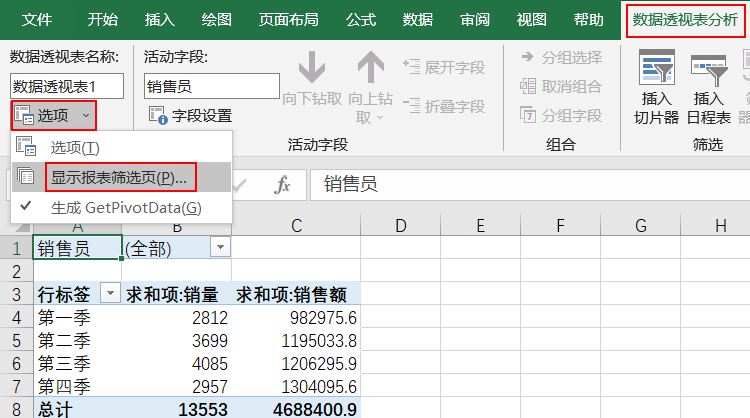Select the 数据透视表分析 tab
Image resolution: width=750 pixels, height=418 pixels.
(685, 20)
